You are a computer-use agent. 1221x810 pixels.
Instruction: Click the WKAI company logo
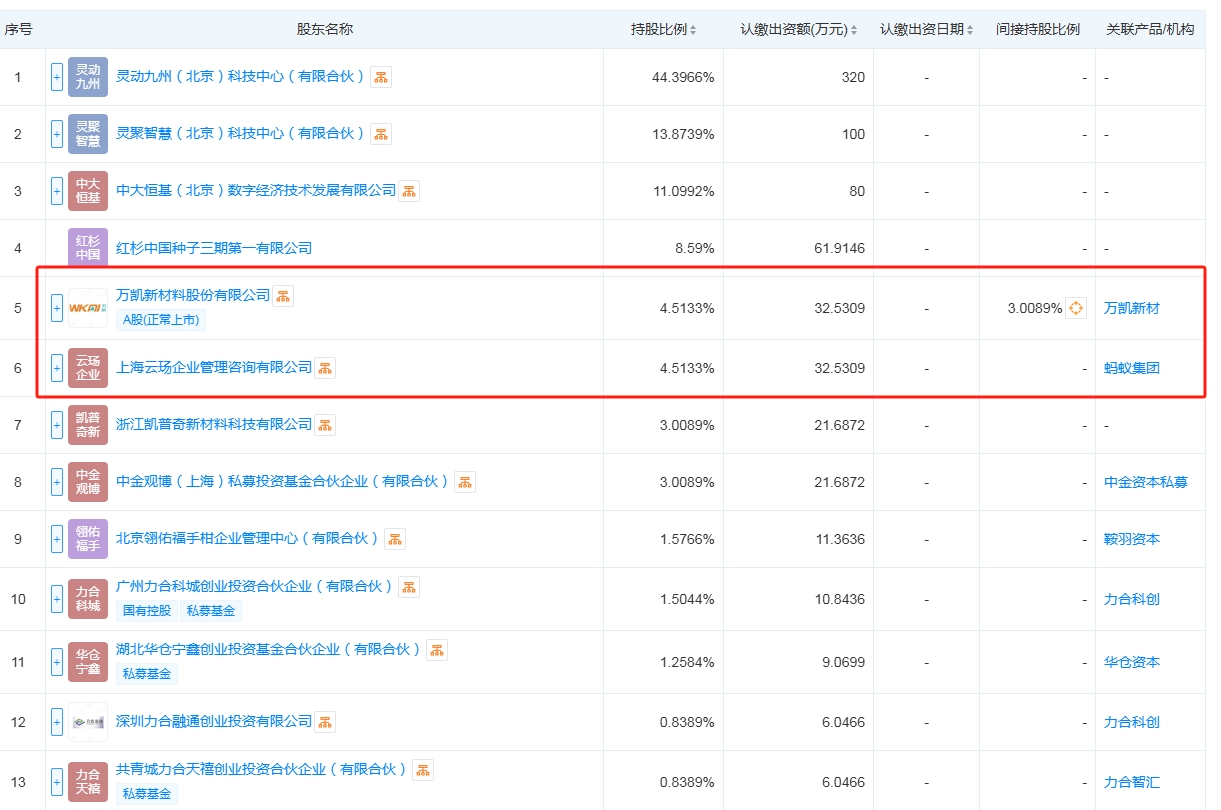point(88,308)
